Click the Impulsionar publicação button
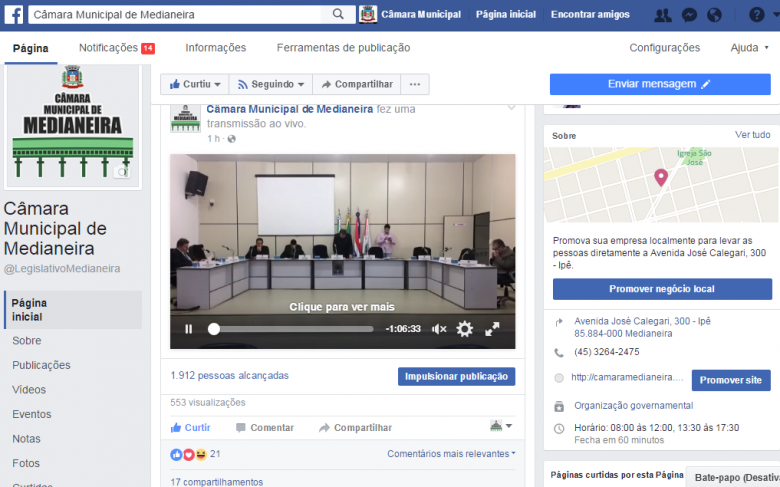Image resolution: width=780 pixels, height=487 pixels. tap(456, 377)
